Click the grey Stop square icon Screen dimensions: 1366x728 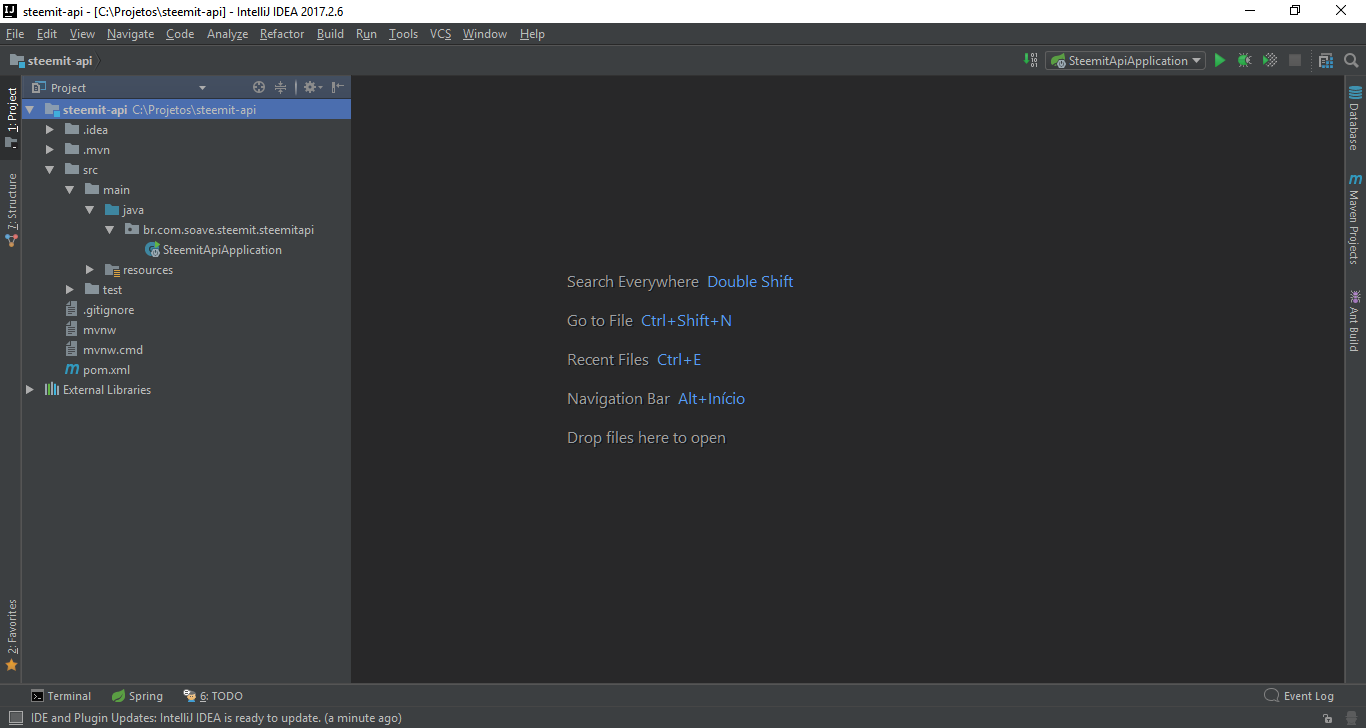coord(1295,61)
